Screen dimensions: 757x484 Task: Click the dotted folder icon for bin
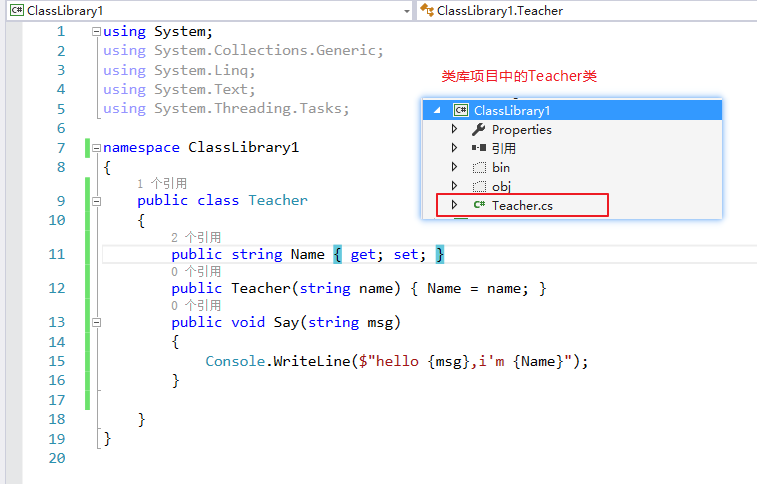(x=478, y=167)
